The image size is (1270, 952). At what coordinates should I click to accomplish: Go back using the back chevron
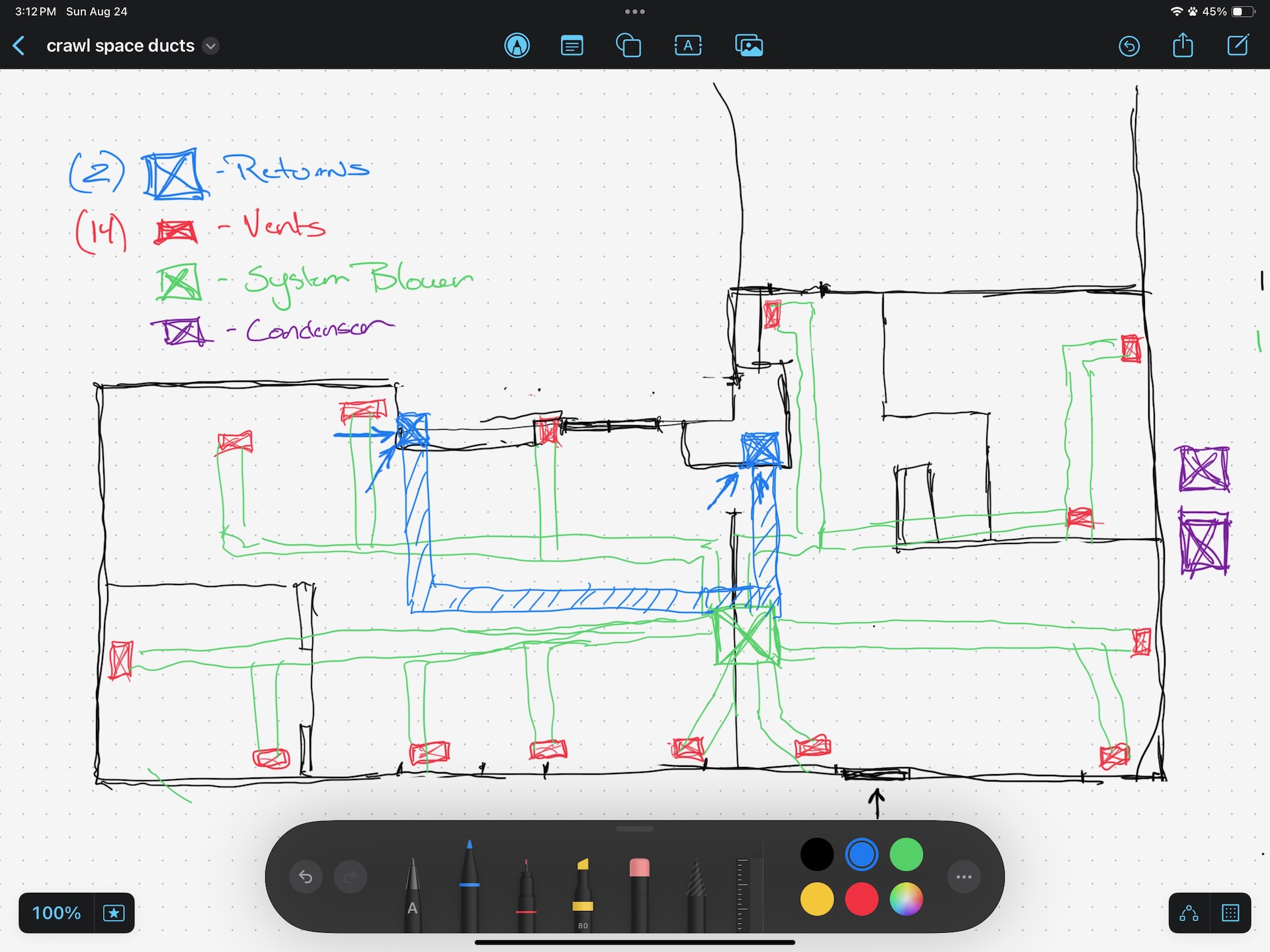[x=19, y=46]
